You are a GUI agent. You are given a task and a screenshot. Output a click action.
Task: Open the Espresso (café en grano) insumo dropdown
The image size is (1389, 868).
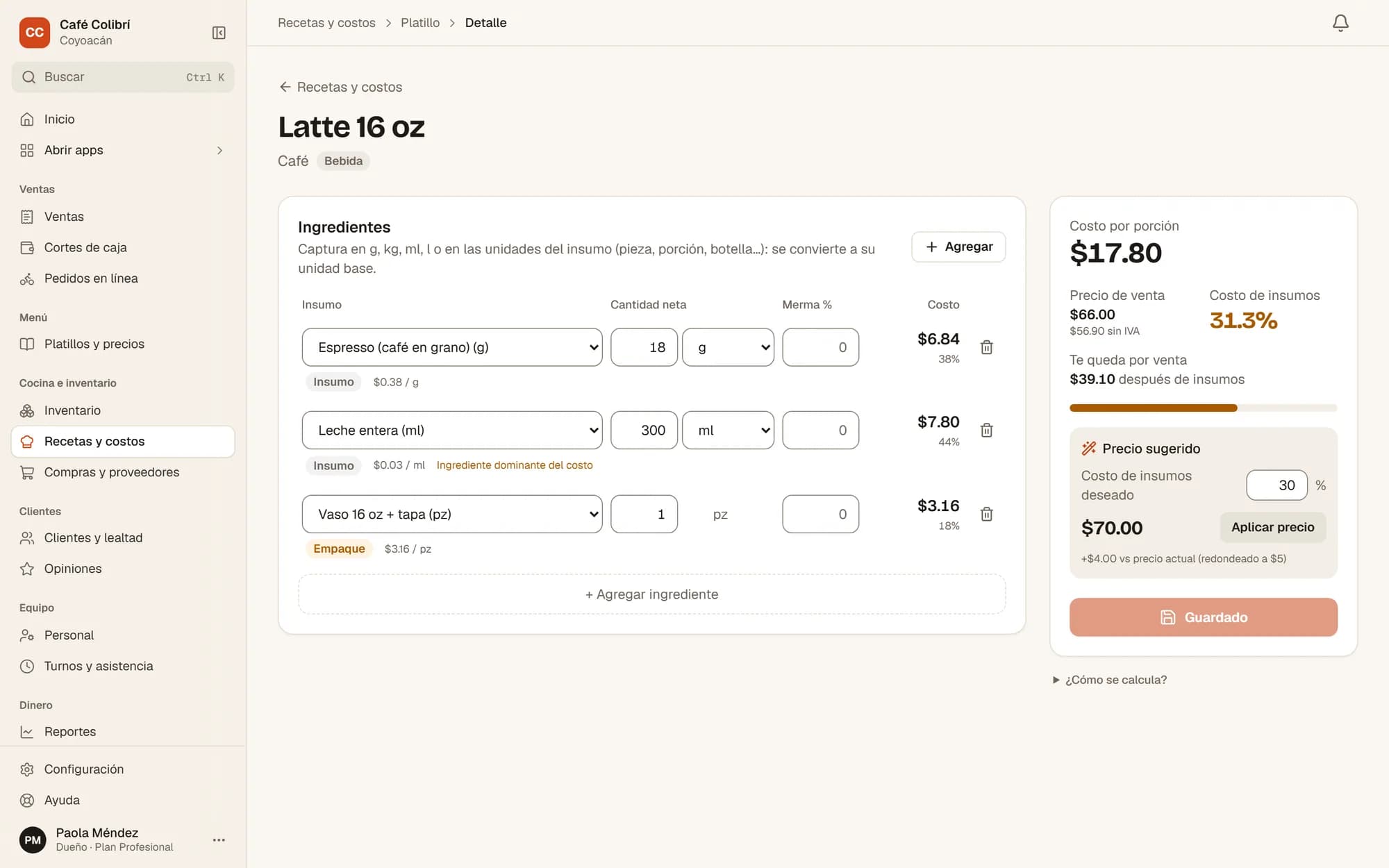452,347
